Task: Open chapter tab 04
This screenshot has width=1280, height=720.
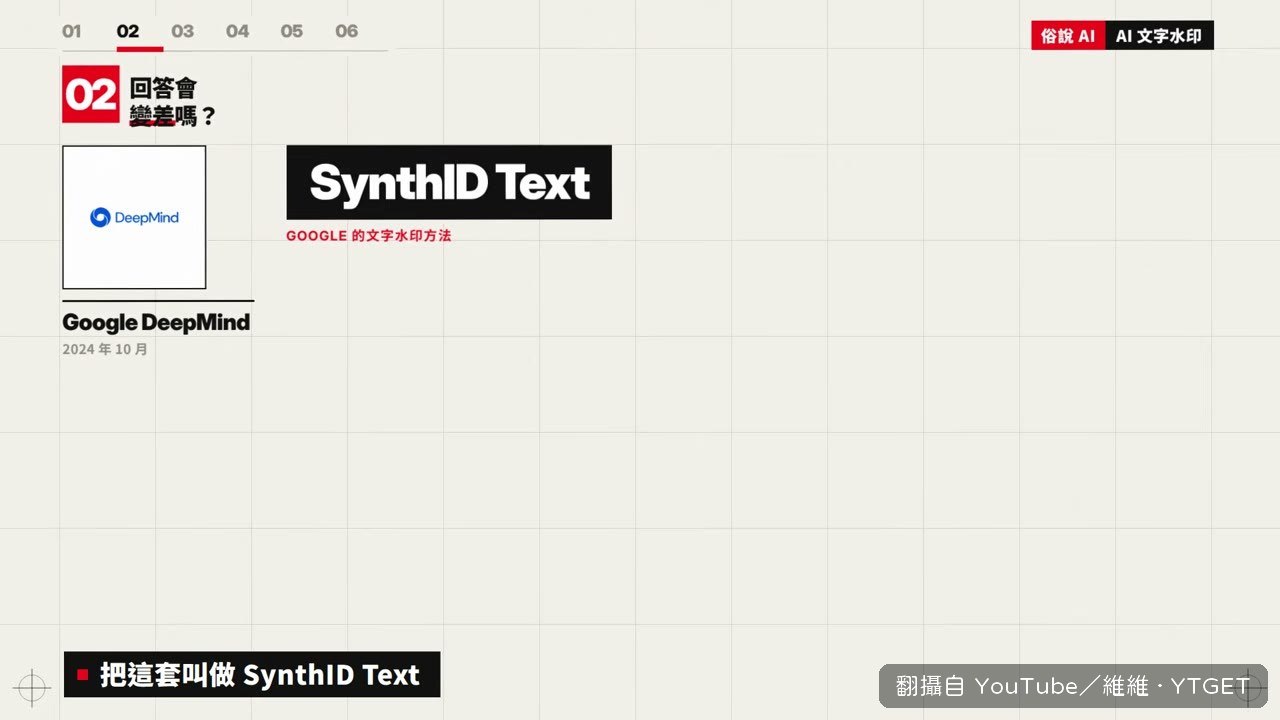Action: tap(237, 31)
